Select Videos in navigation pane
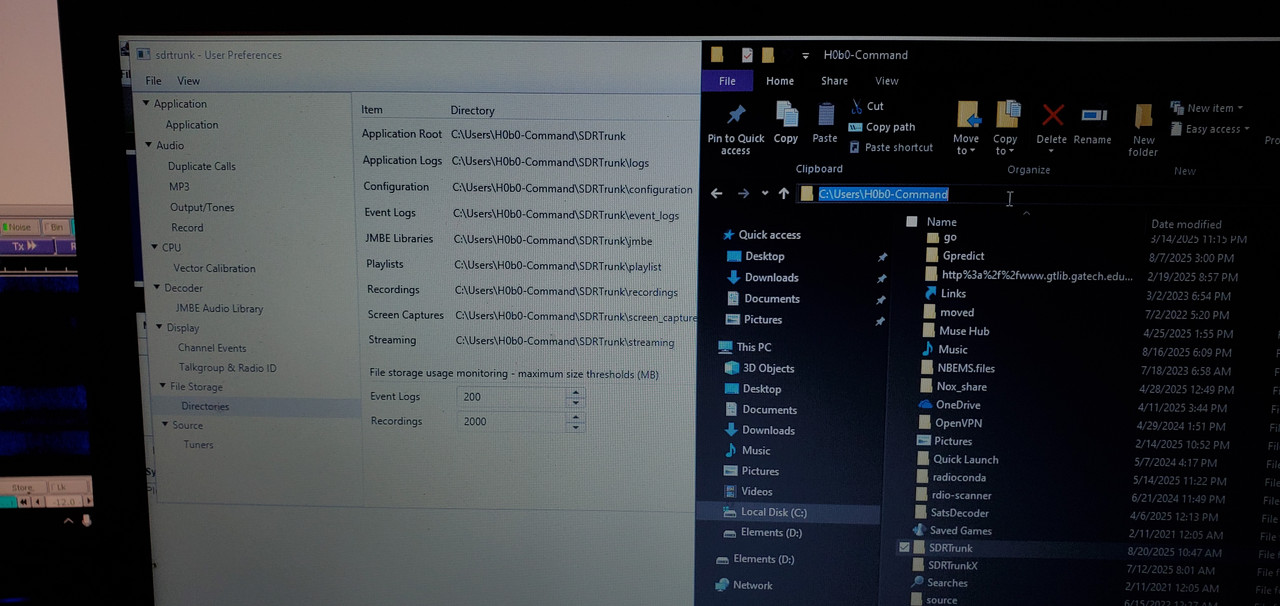 click(757, 492)
